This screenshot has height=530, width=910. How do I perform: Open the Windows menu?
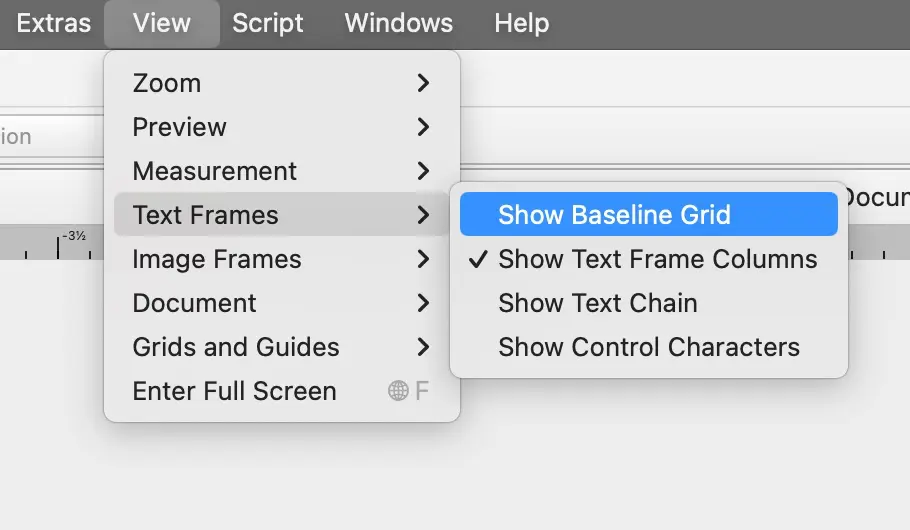click(398, 23)
